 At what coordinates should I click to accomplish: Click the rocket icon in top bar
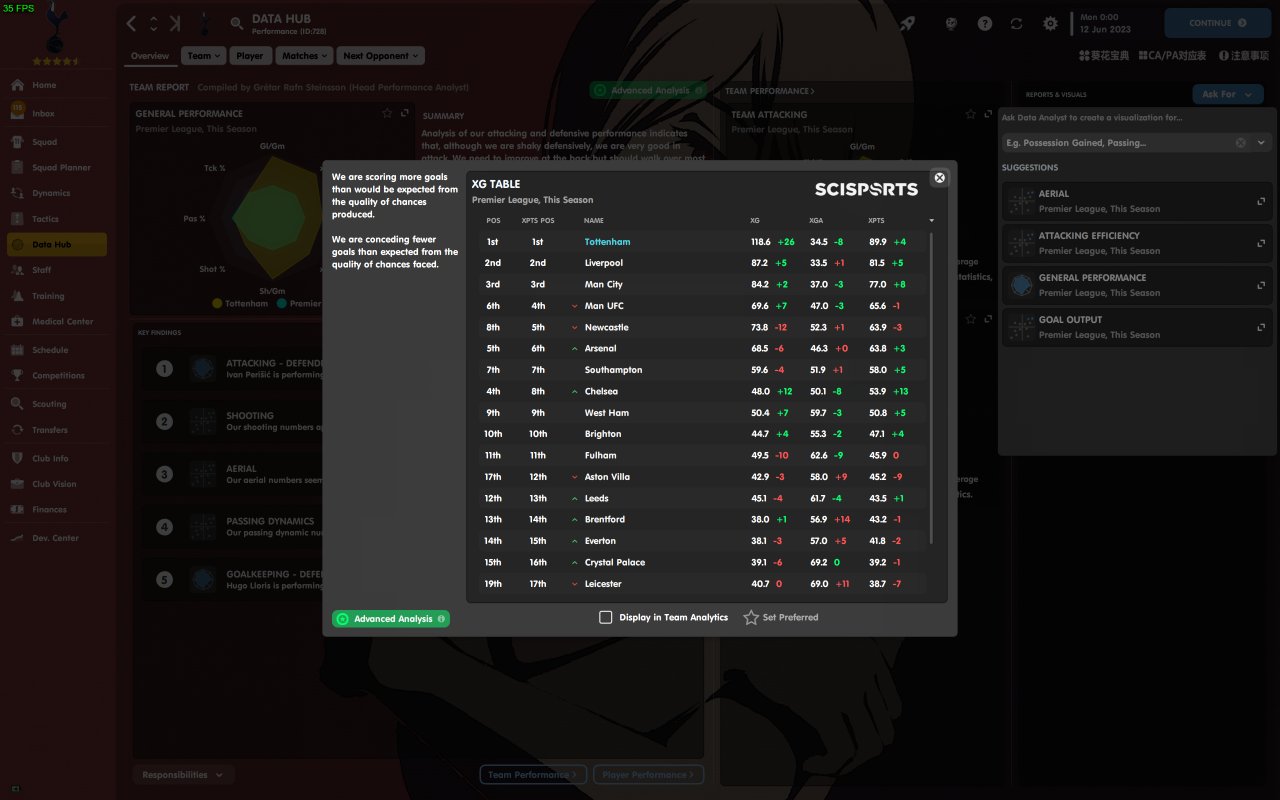point(907,23)
